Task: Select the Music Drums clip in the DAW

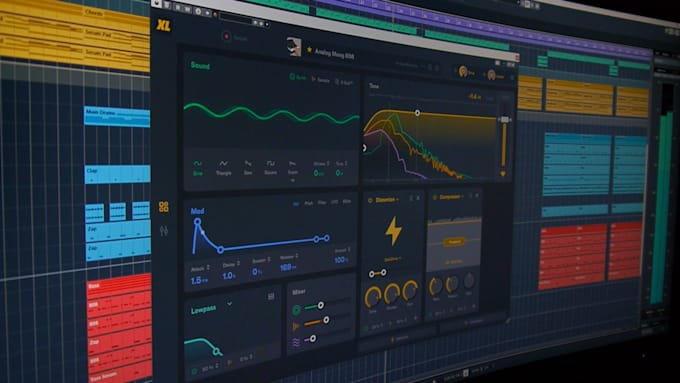Action: point(117,116)
